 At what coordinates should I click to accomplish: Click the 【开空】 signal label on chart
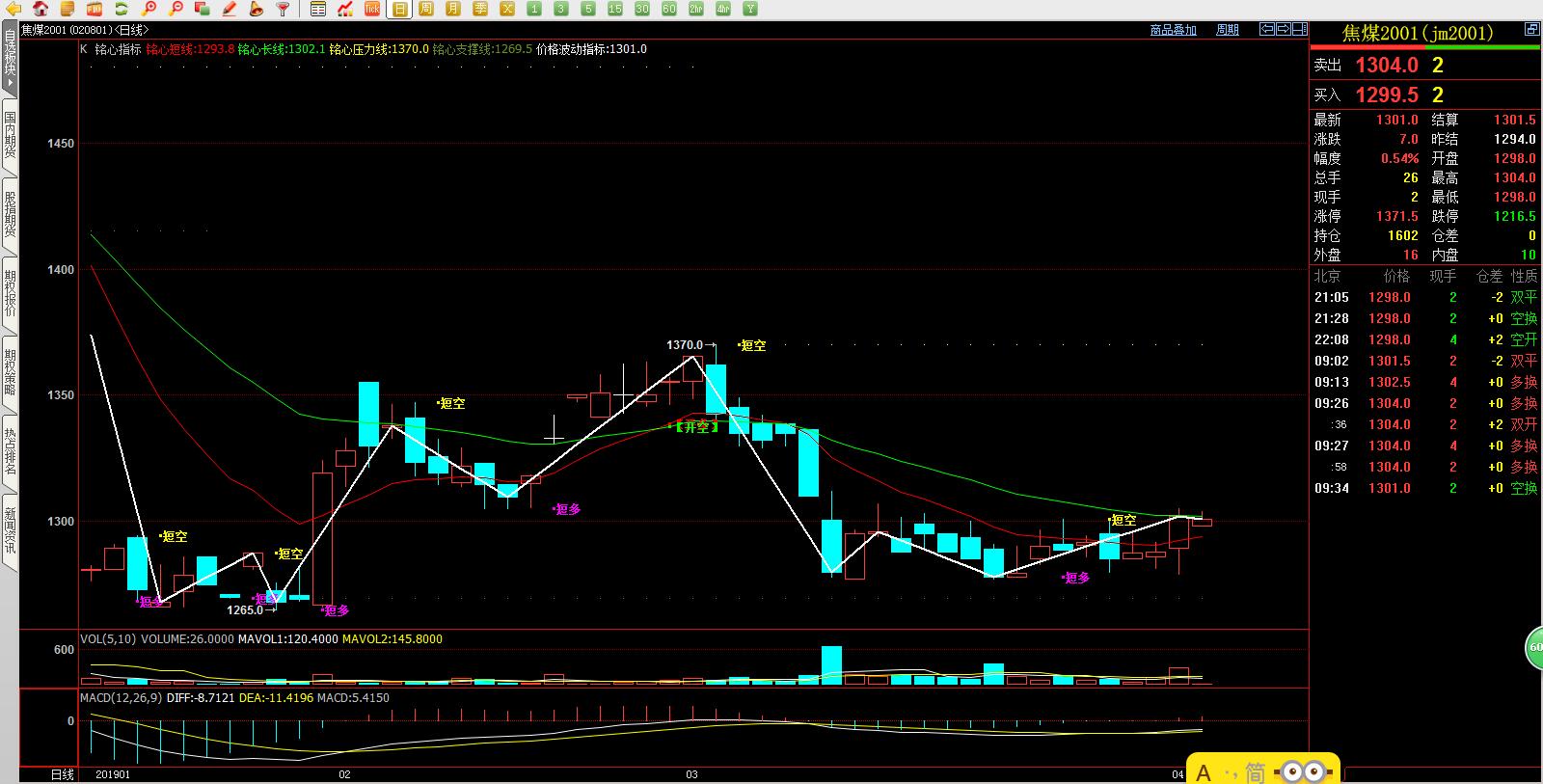coord(695,427)
